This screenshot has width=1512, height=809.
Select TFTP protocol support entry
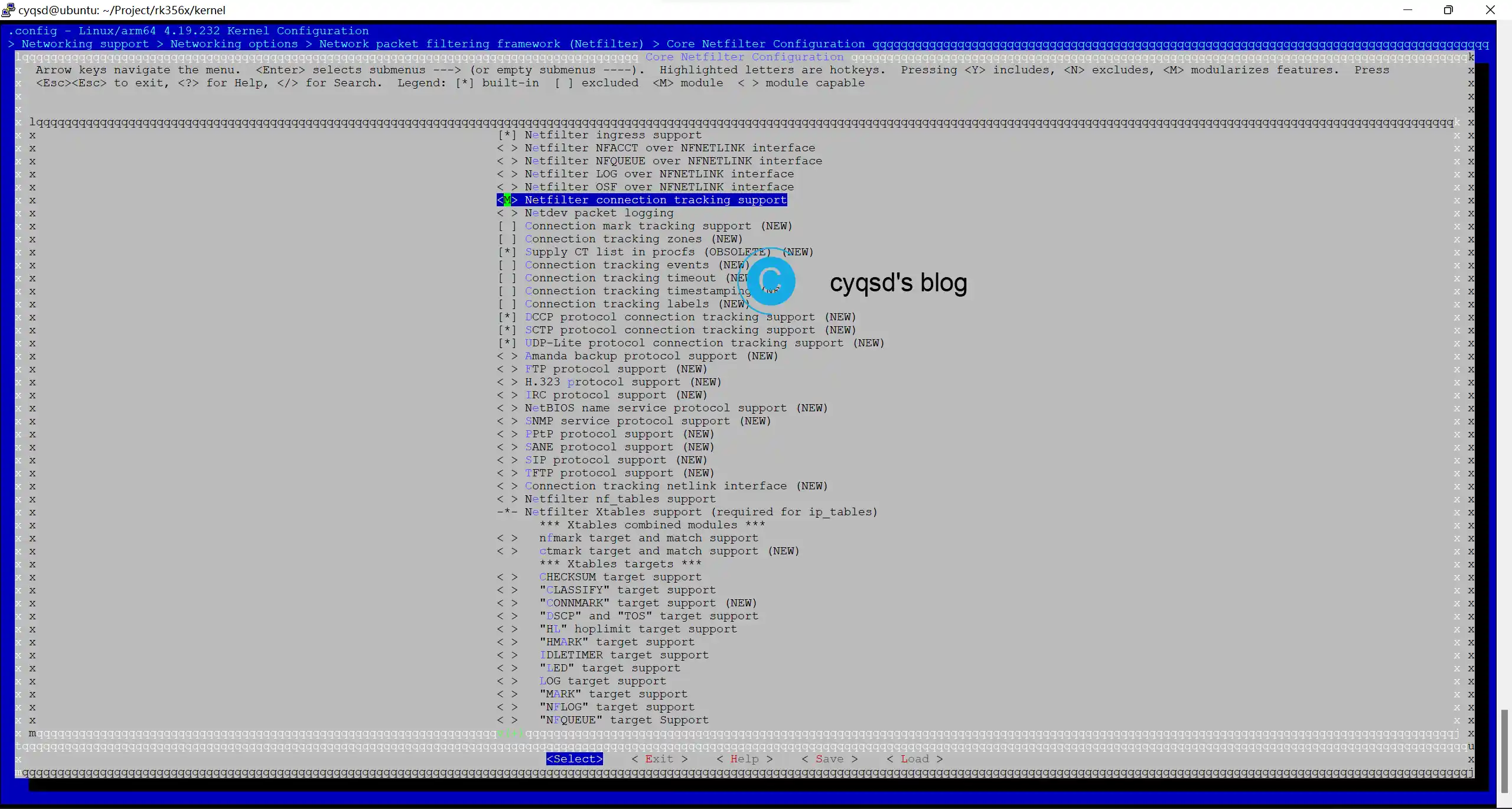[606, 473]
